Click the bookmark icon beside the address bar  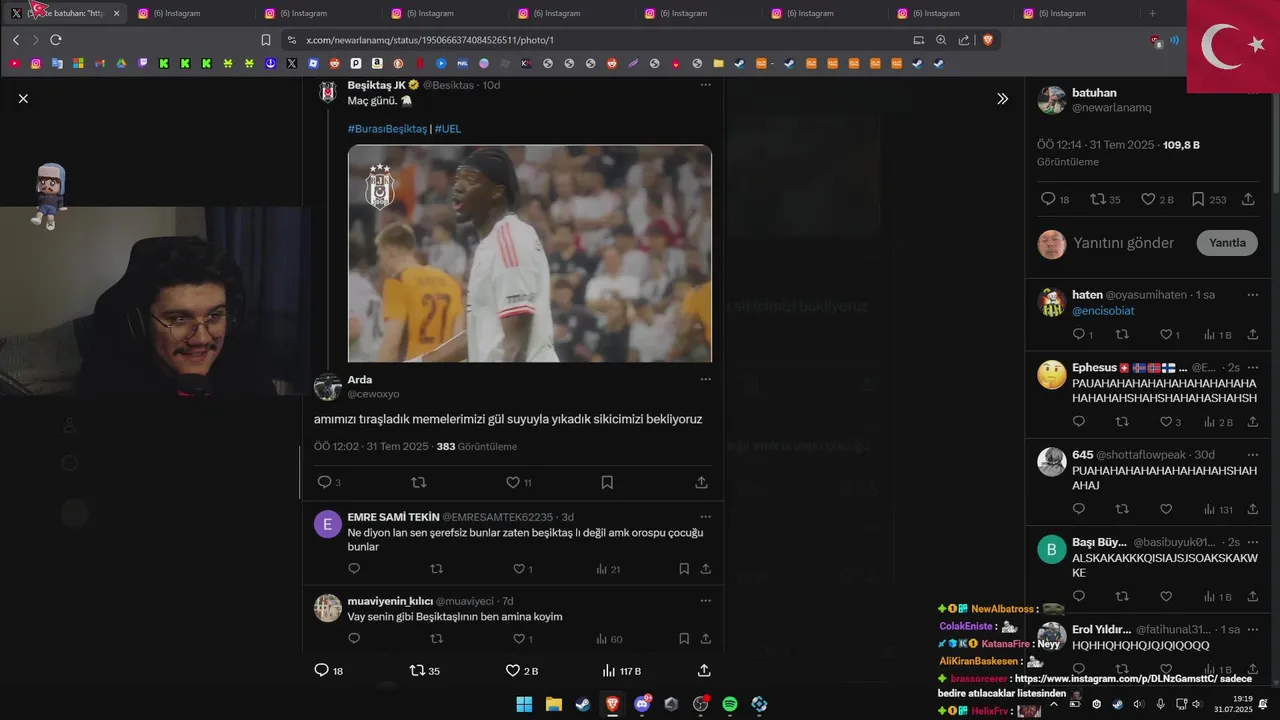click(x=266, y=40)
